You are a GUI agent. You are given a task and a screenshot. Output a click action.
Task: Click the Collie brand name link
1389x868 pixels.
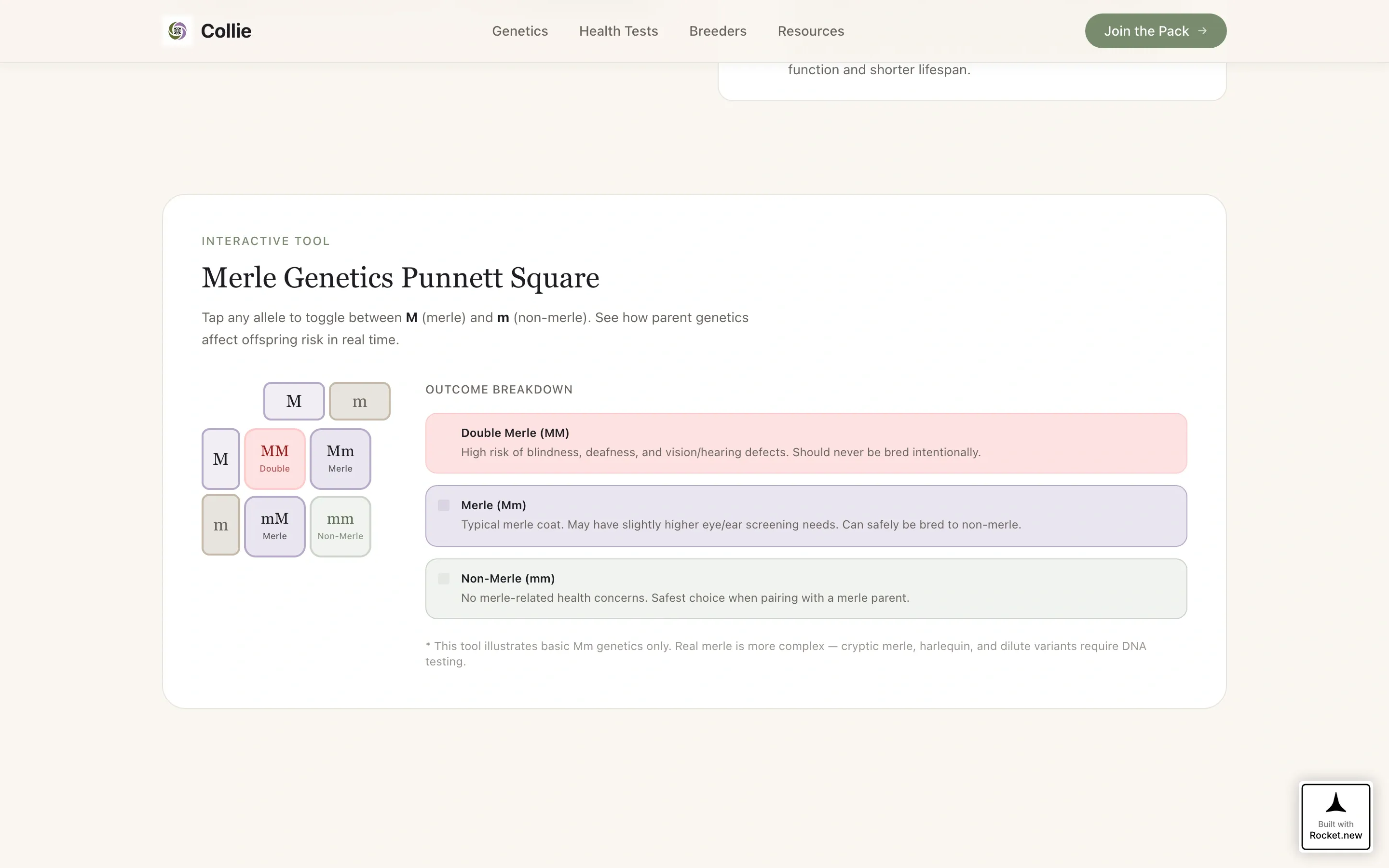(x=226, y=31)
